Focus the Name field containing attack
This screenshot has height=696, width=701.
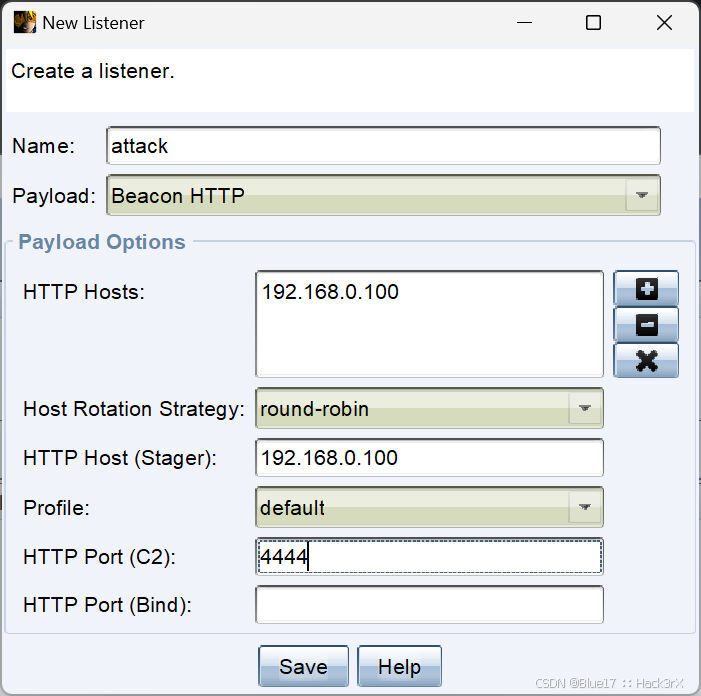[383, 146]
